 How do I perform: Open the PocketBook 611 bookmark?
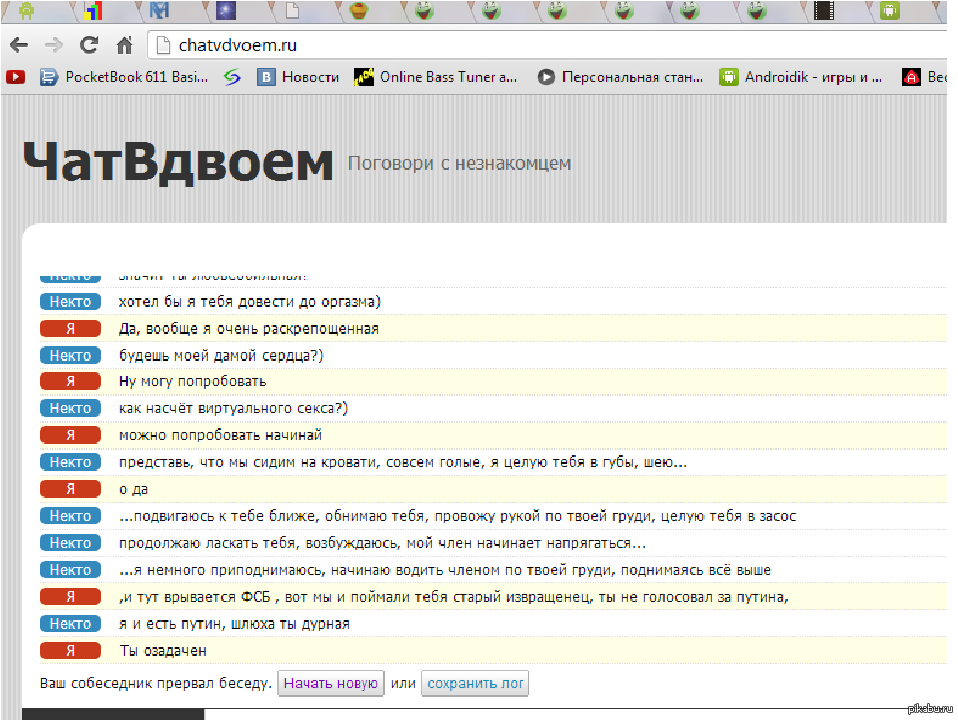[124, 77]
